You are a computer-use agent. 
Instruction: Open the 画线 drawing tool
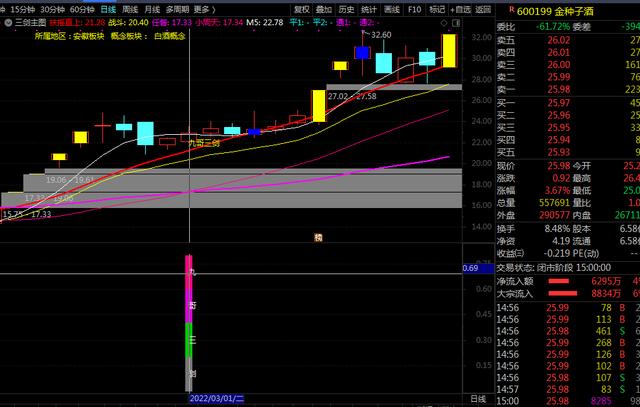click(392, 8)
